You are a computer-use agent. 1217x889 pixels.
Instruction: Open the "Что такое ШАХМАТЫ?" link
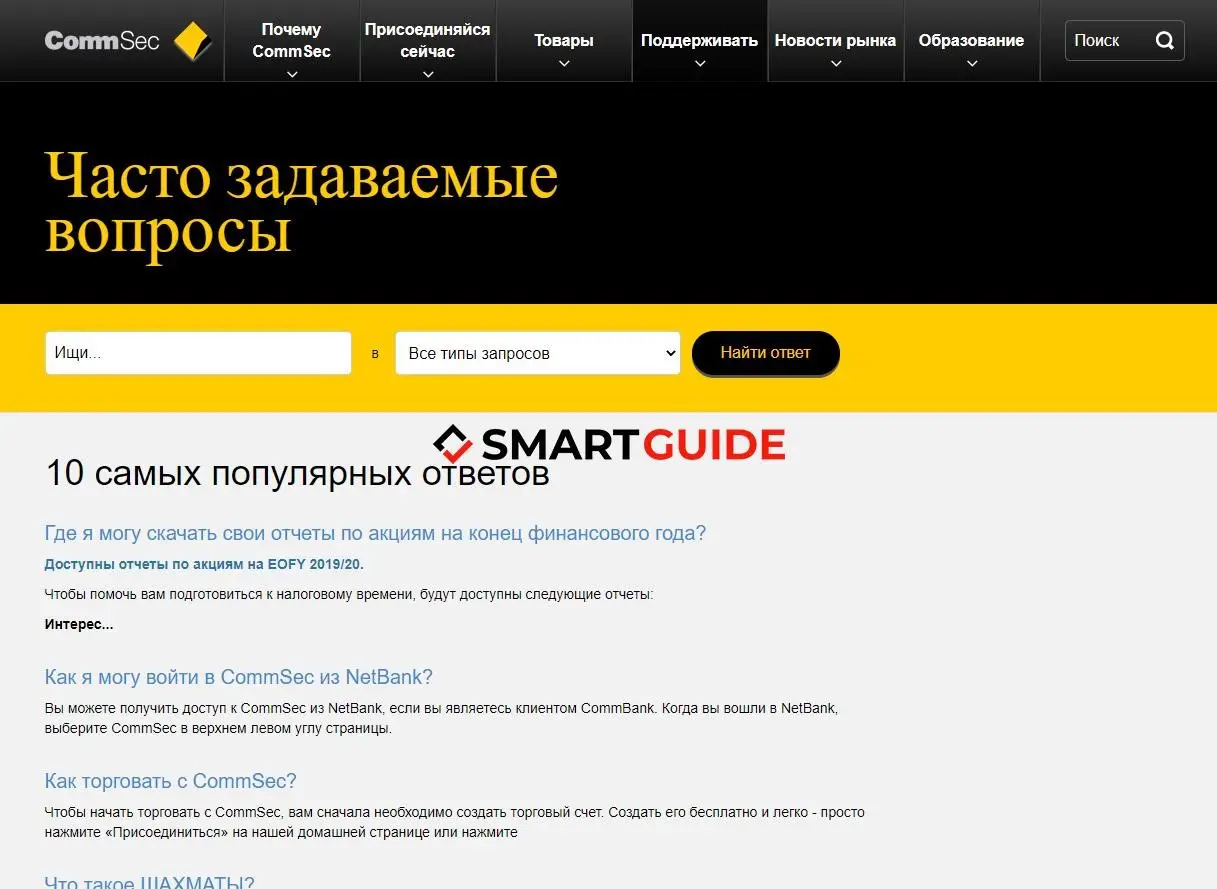click(x=150, y=881)
